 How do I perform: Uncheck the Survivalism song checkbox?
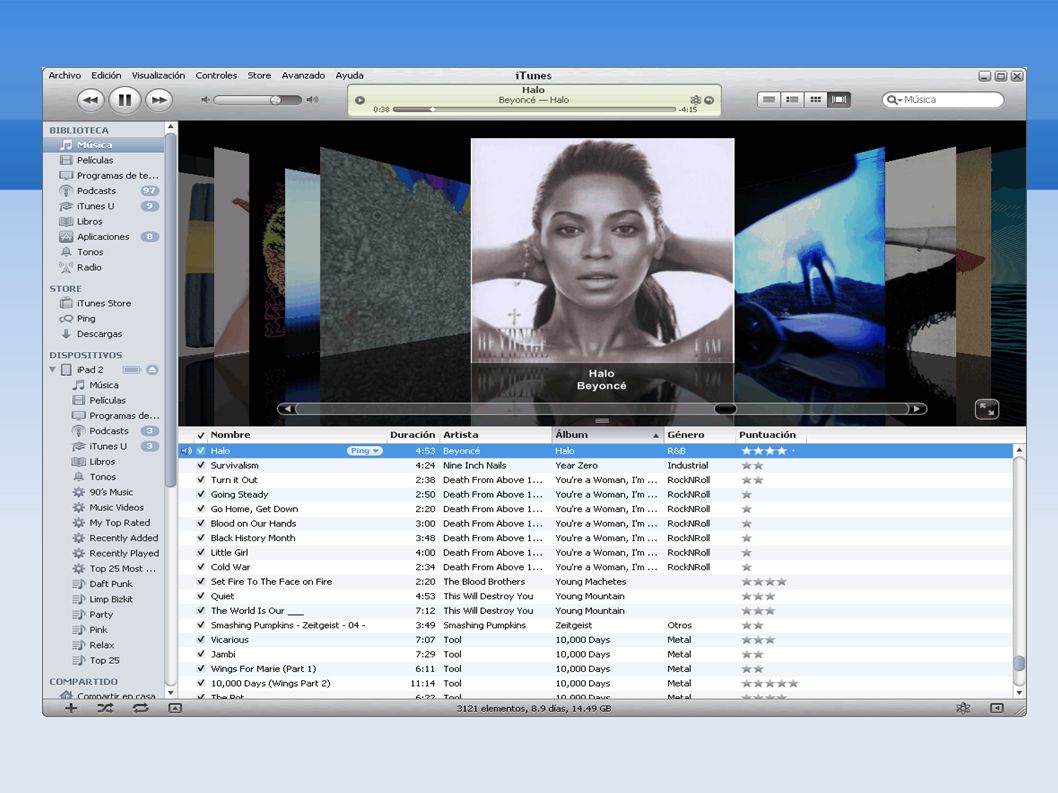click(x=200, y=465)
